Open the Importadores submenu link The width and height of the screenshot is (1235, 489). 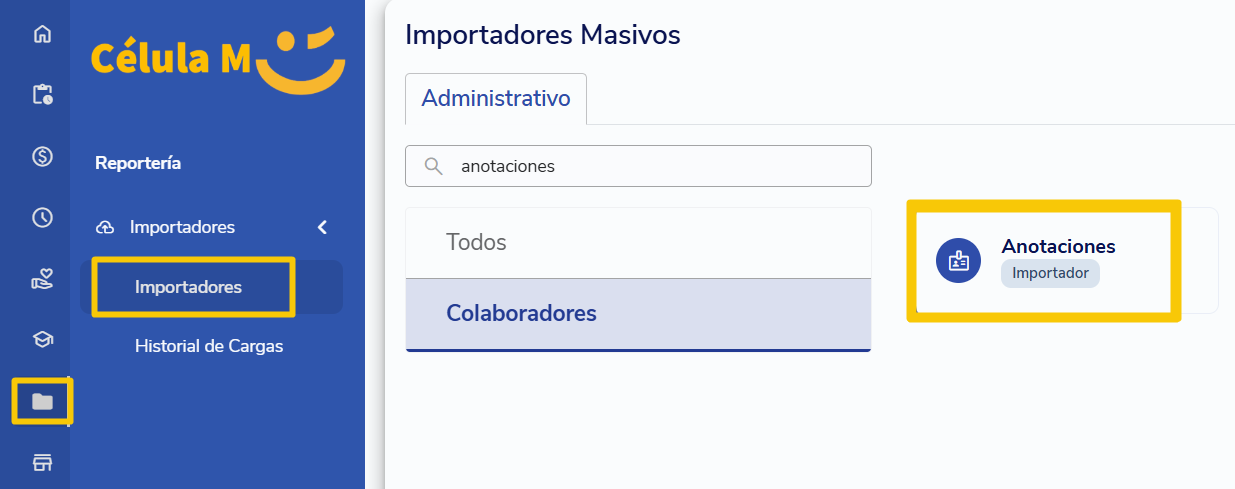[188, 287]
